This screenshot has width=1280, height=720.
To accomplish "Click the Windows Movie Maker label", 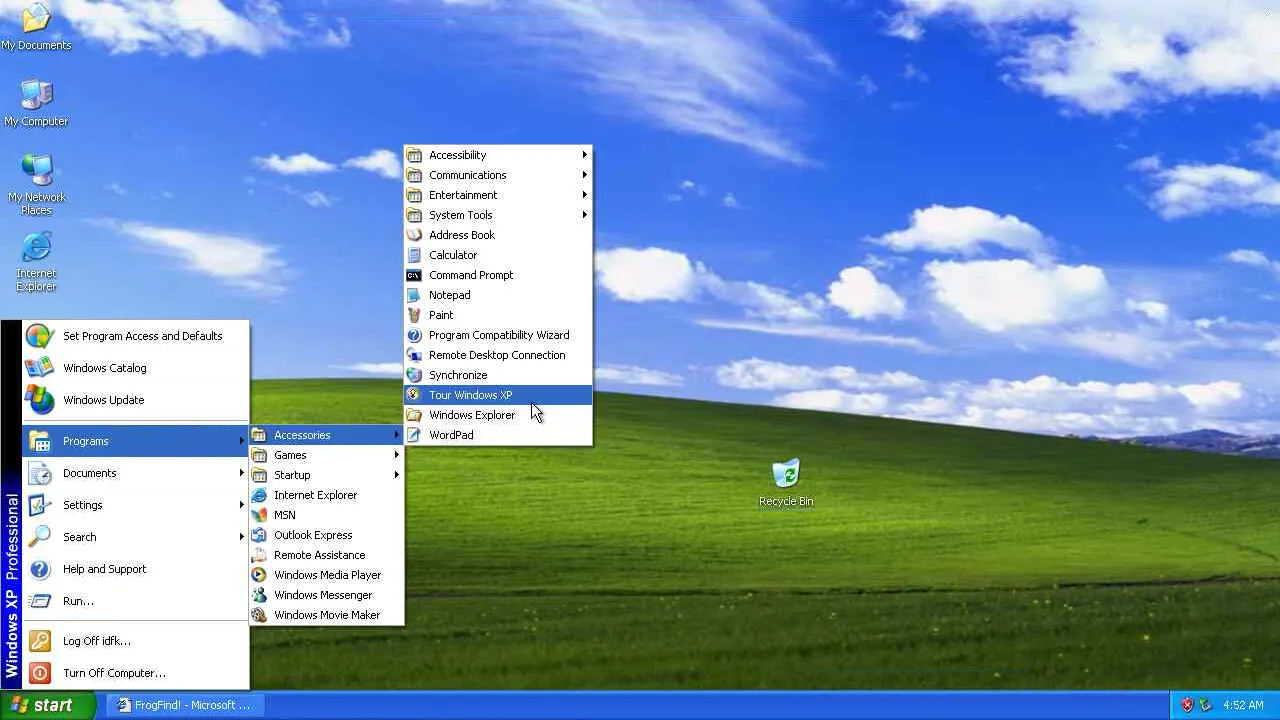I will coord(327,615).
